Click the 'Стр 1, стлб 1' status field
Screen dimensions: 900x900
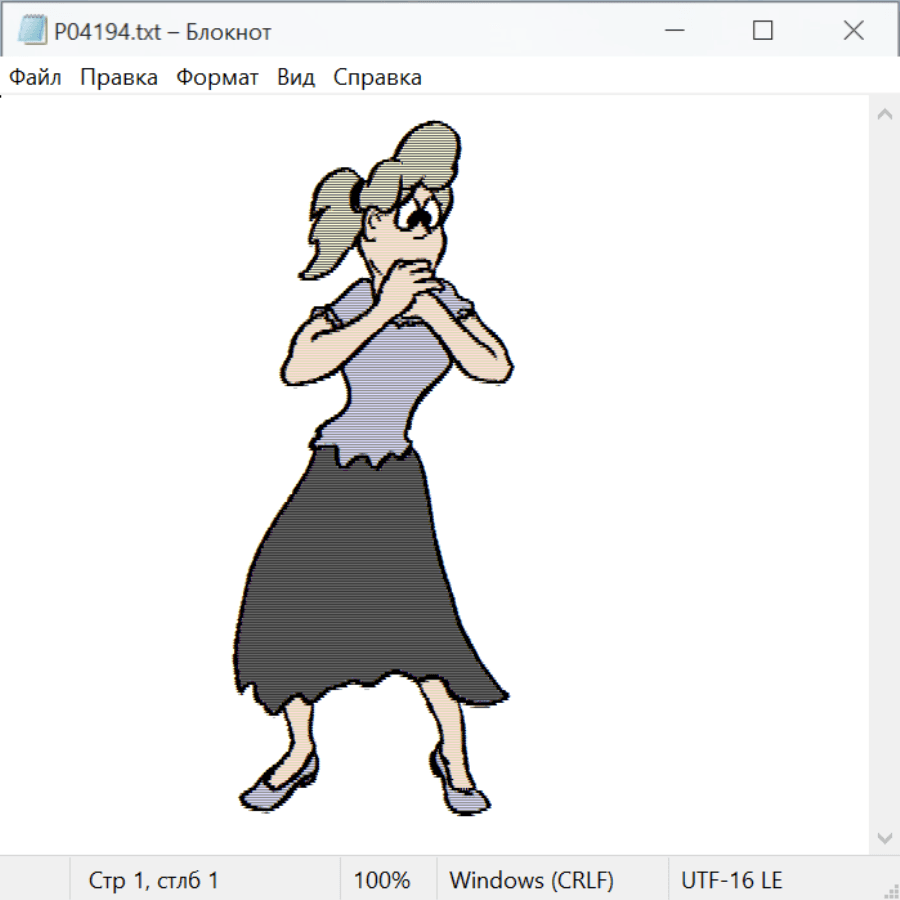(x=153, y=880)
